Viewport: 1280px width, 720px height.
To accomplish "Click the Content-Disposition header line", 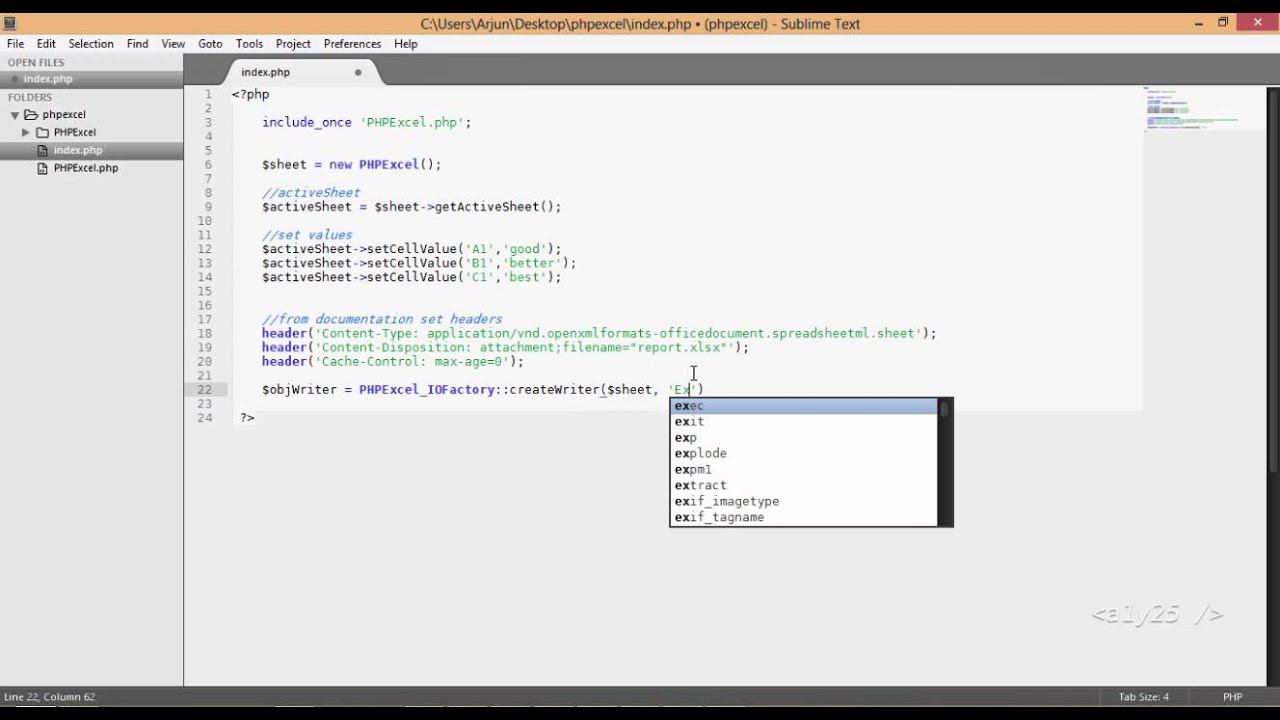I will tap(505, 347).
